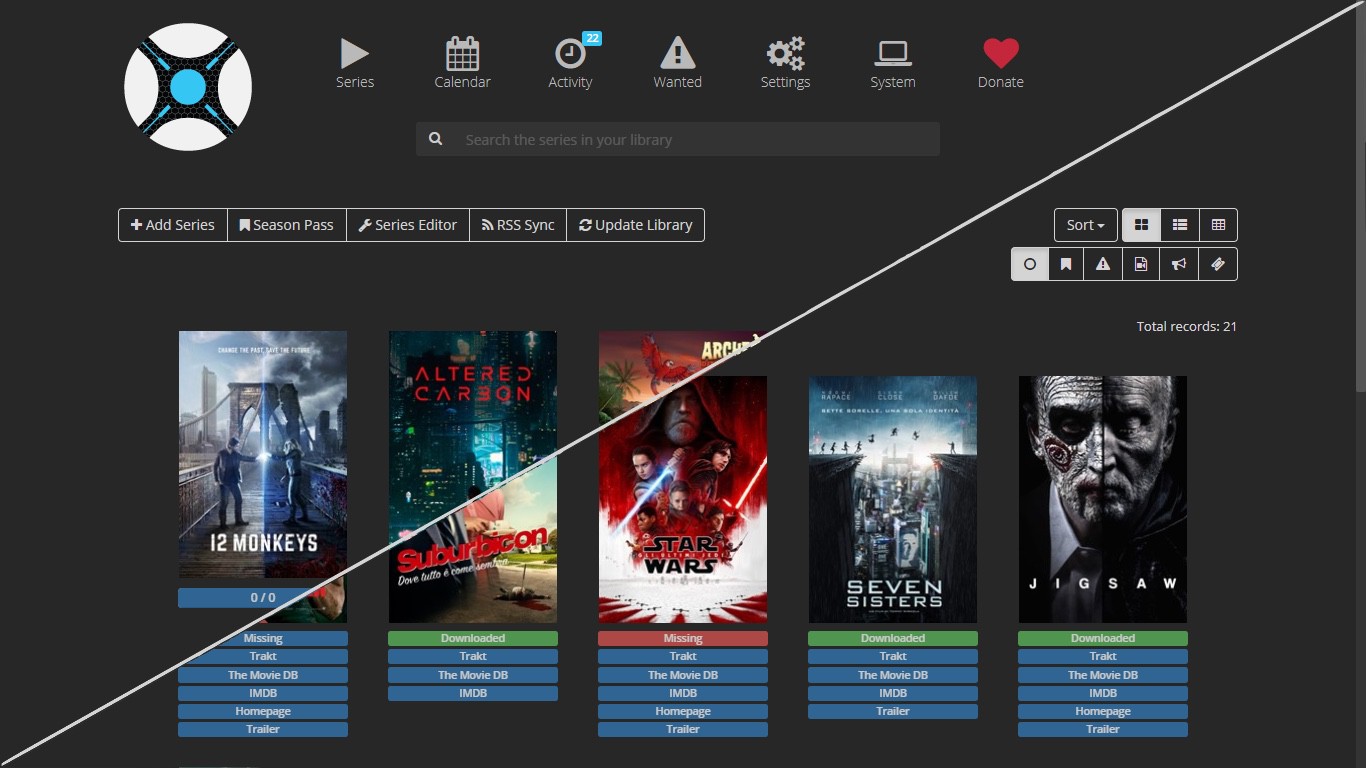
Task: Open the Suburbicon poster
Action: [472, 476]
